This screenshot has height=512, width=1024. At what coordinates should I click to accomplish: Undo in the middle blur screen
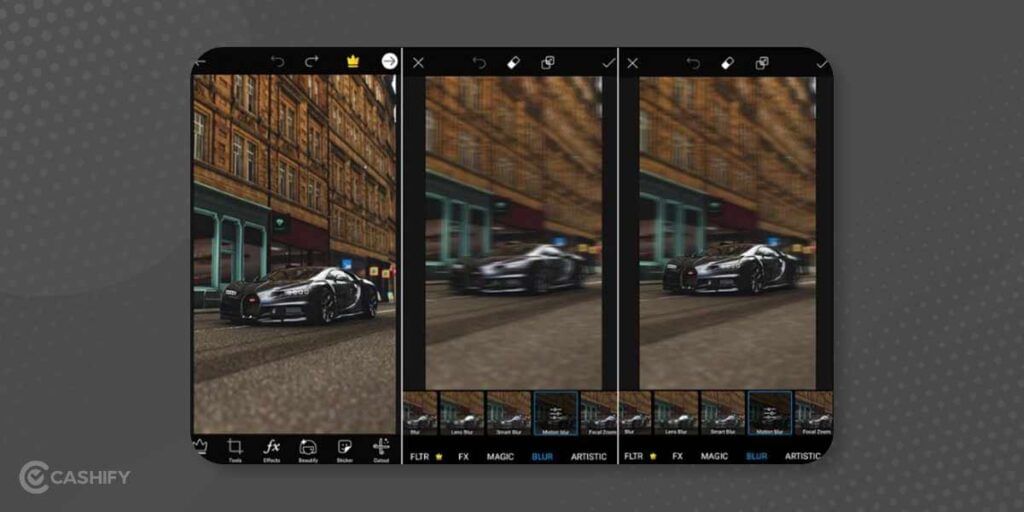479,63
